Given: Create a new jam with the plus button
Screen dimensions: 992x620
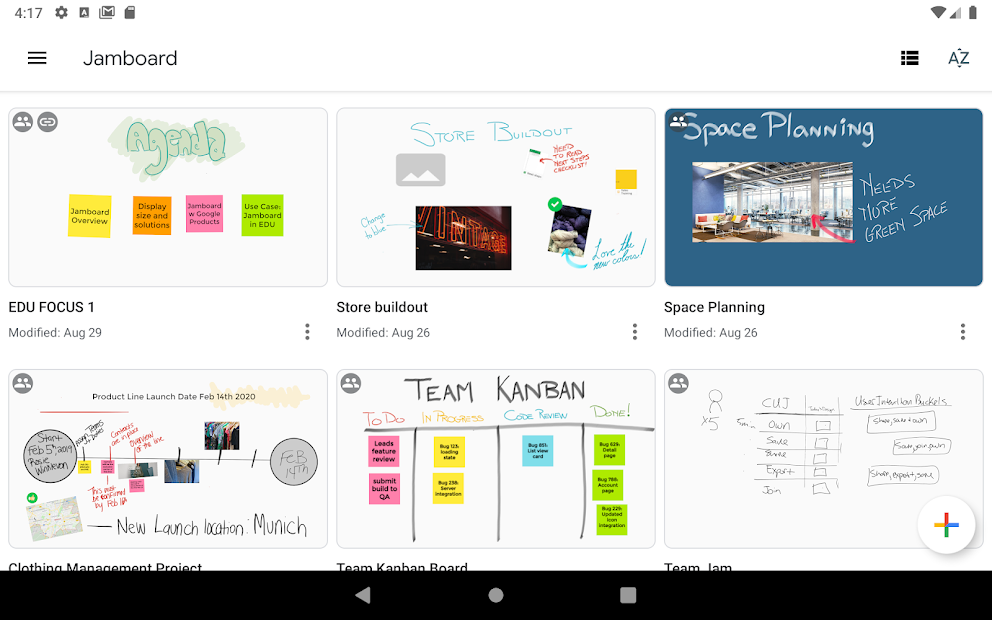Looking at the screenshot, I should pos(946,525).
